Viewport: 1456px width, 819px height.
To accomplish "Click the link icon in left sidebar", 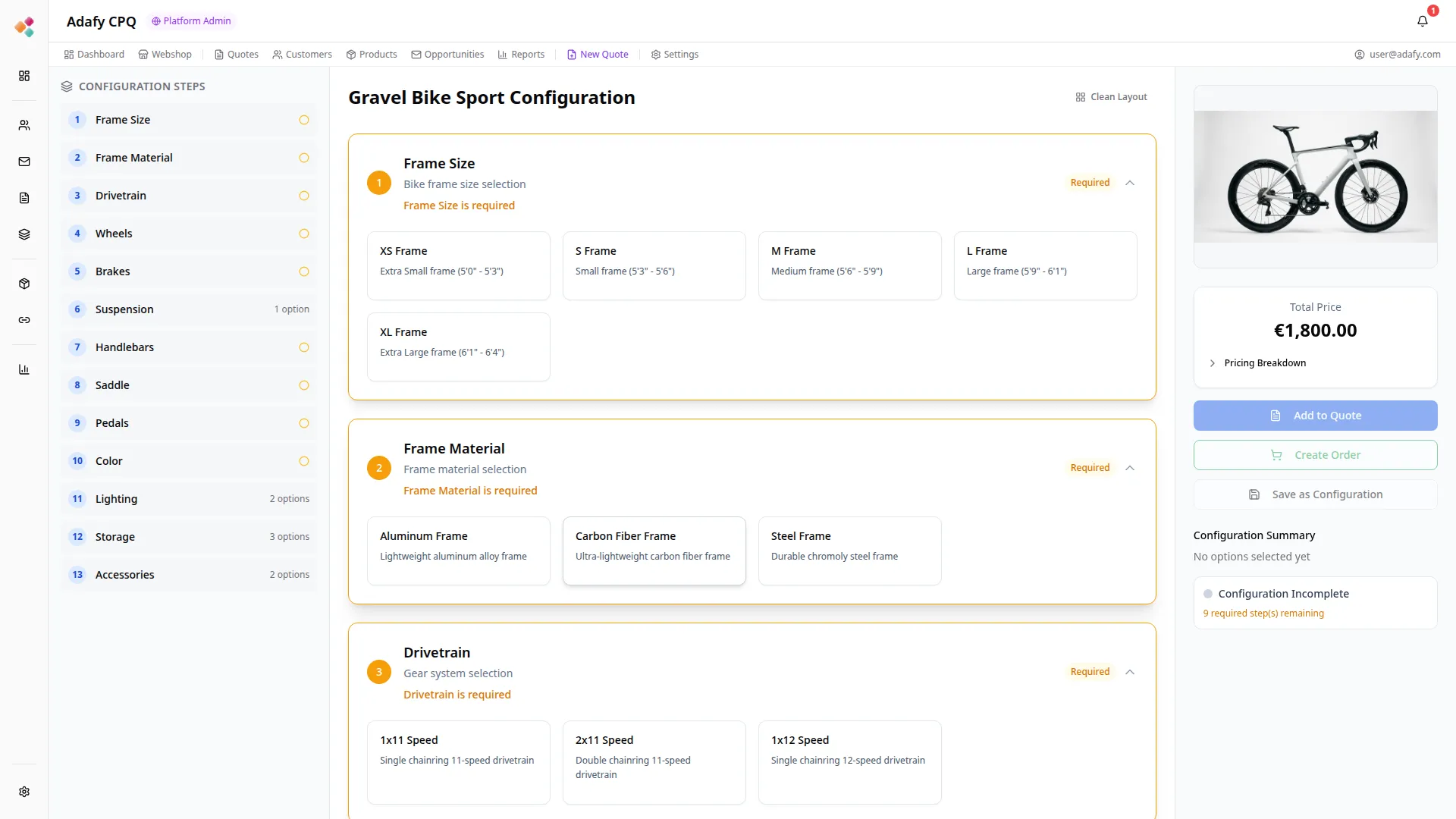I will click(24, 320).
